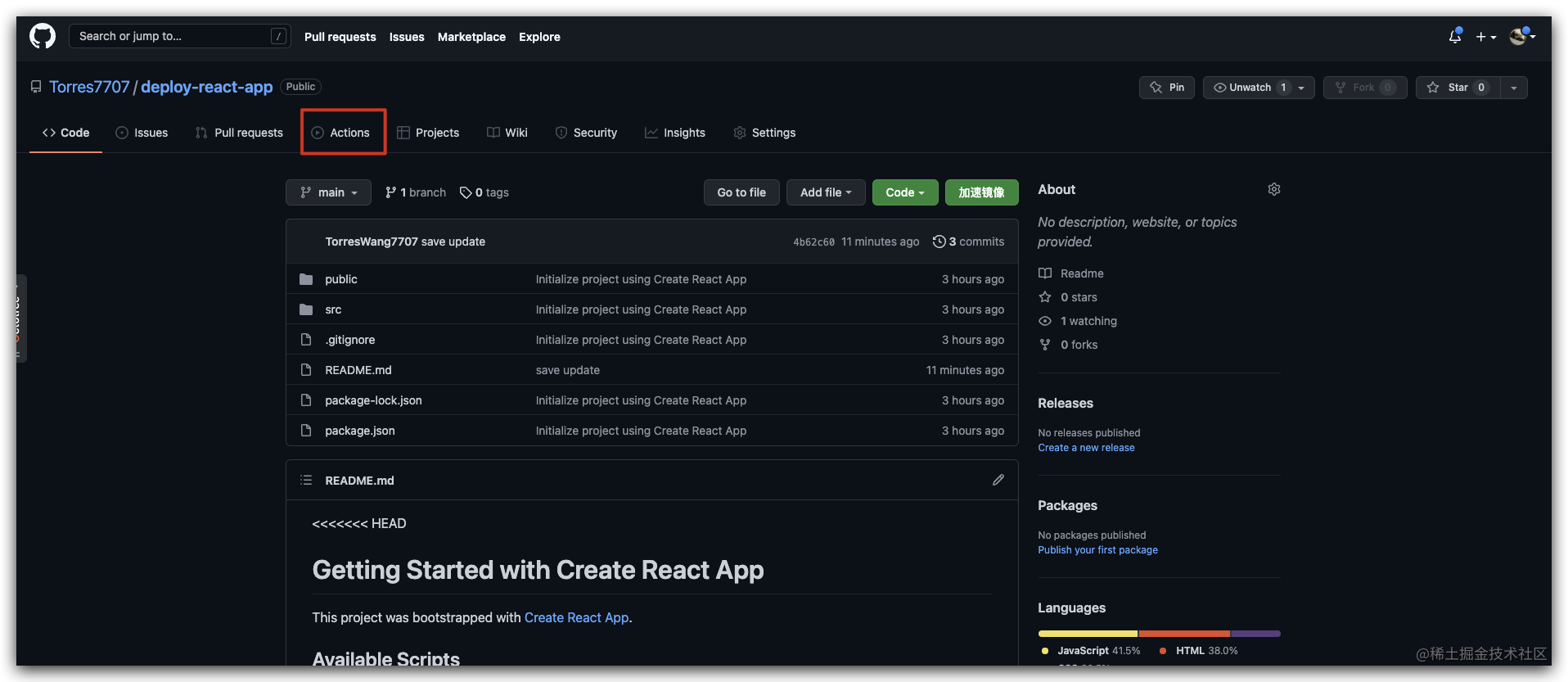
Task: Click the purple language bar segment
Action: [x=1255, y=634]
